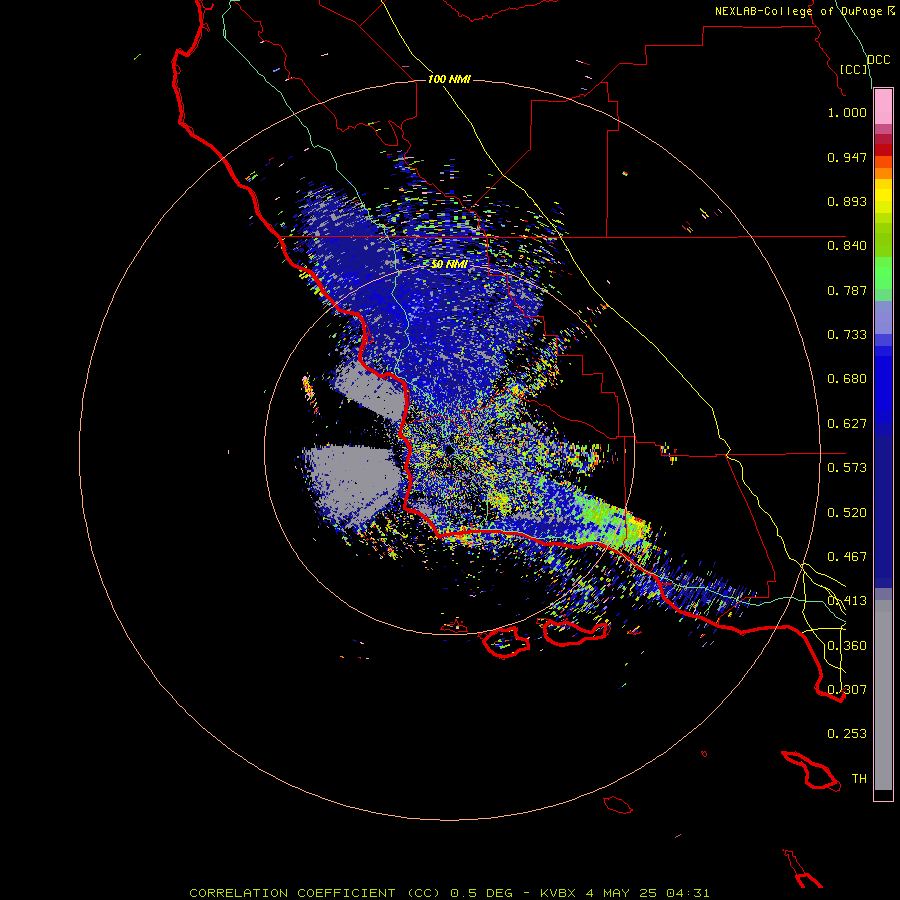Image resolution: width=900 pixels, height=900 pixels.
Task: Click the 0.520 color scale value
Action: 847,513
